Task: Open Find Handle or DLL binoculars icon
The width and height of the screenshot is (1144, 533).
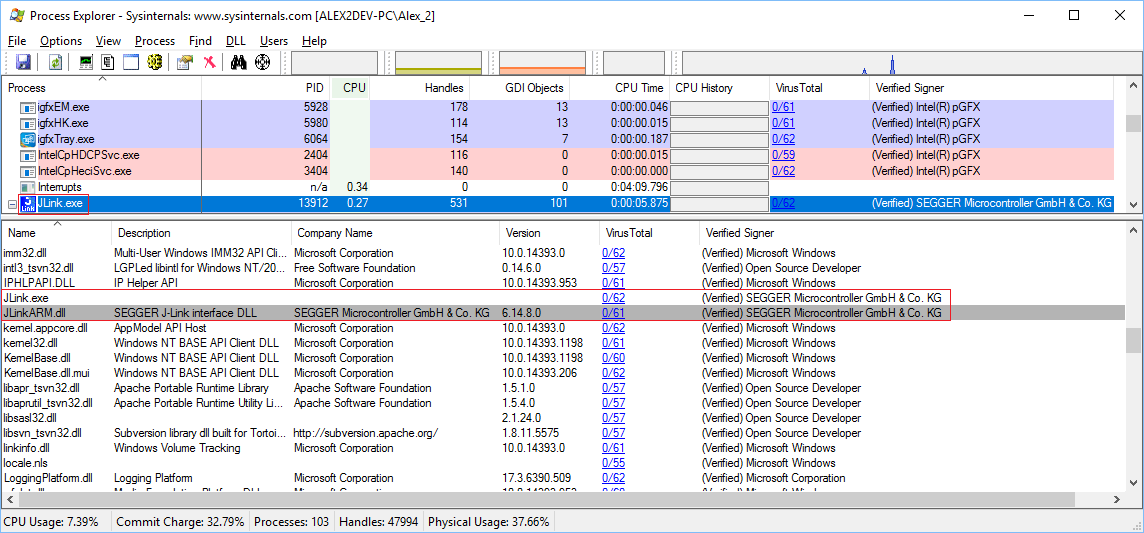Action: point(239,62)
